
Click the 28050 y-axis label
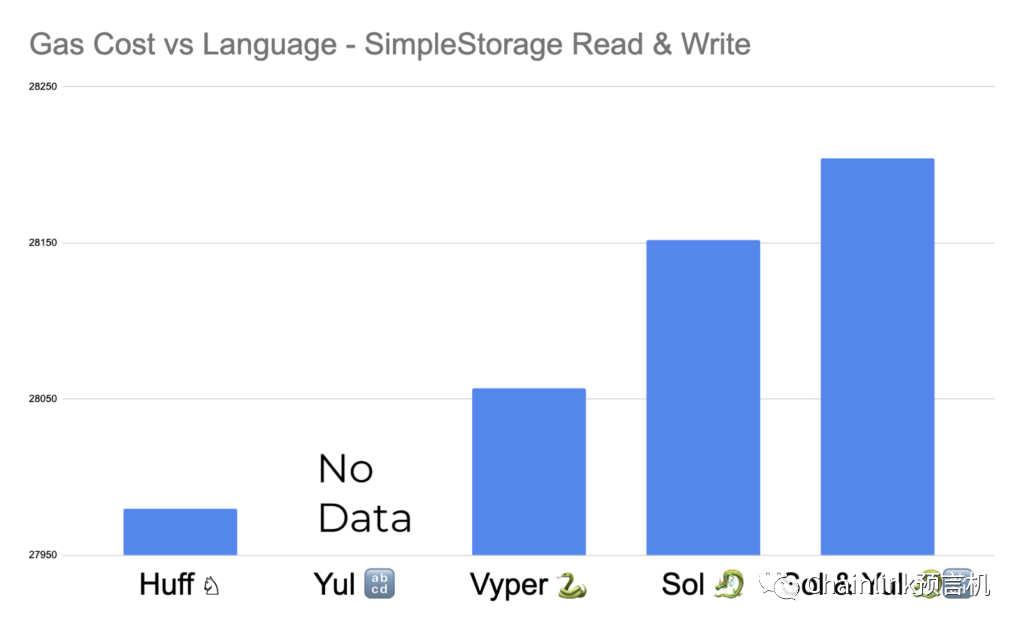pyautogui.click(x=42, y=399)
